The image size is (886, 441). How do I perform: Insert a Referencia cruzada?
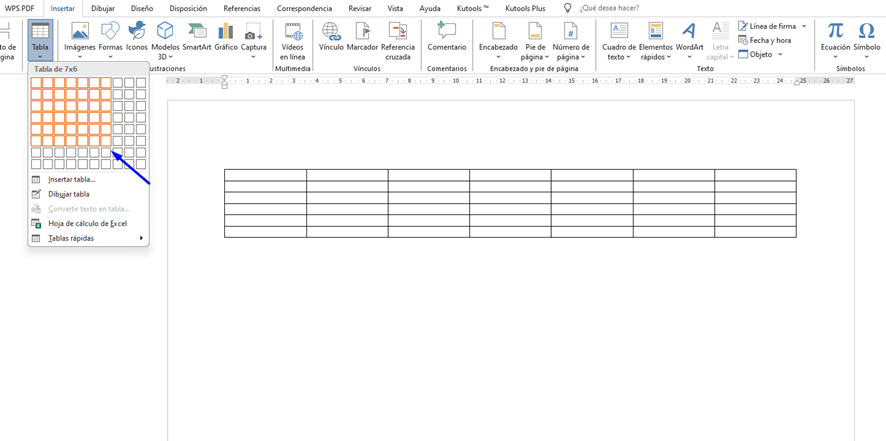pyautogui.click(x=398, y=41)
